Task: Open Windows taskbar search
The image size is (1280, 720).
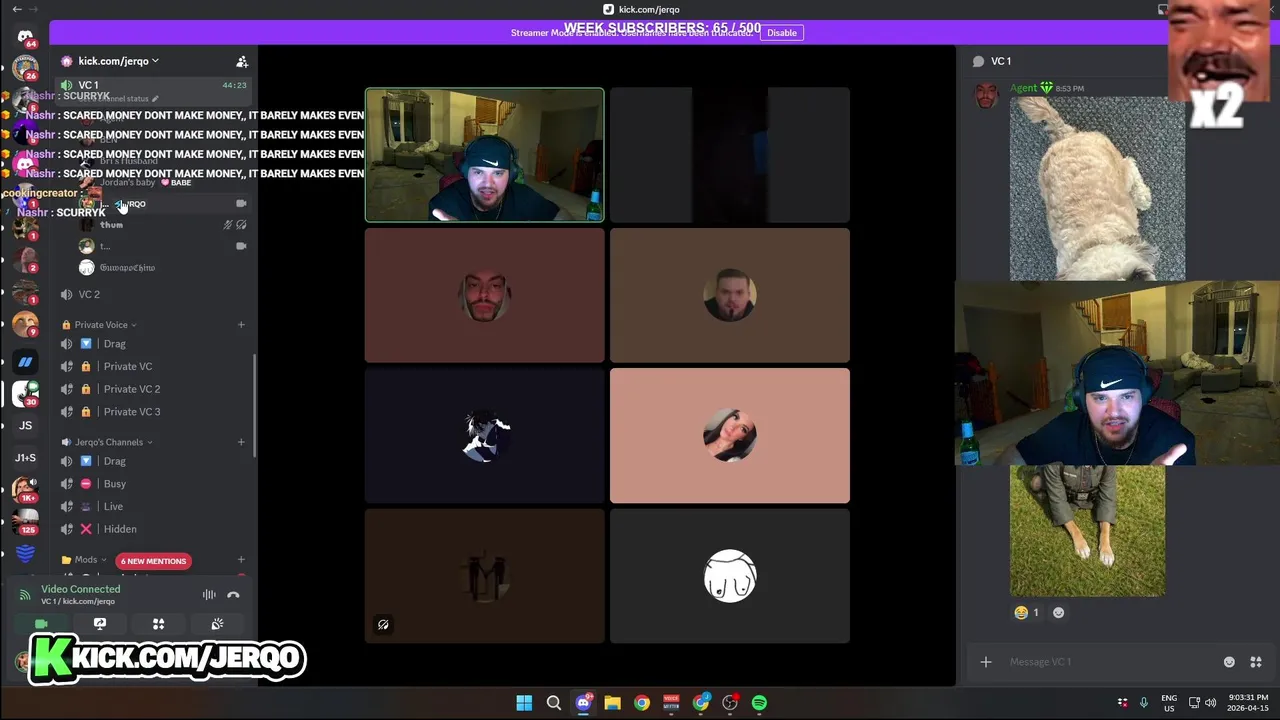Action: coord(553,703)
